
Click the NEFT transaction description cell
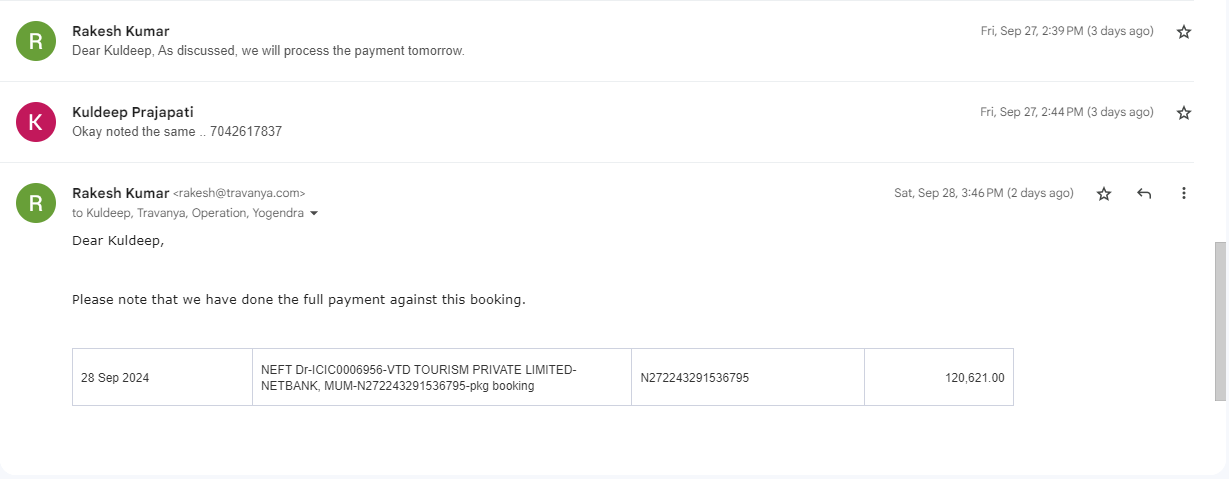click(442, 377)
